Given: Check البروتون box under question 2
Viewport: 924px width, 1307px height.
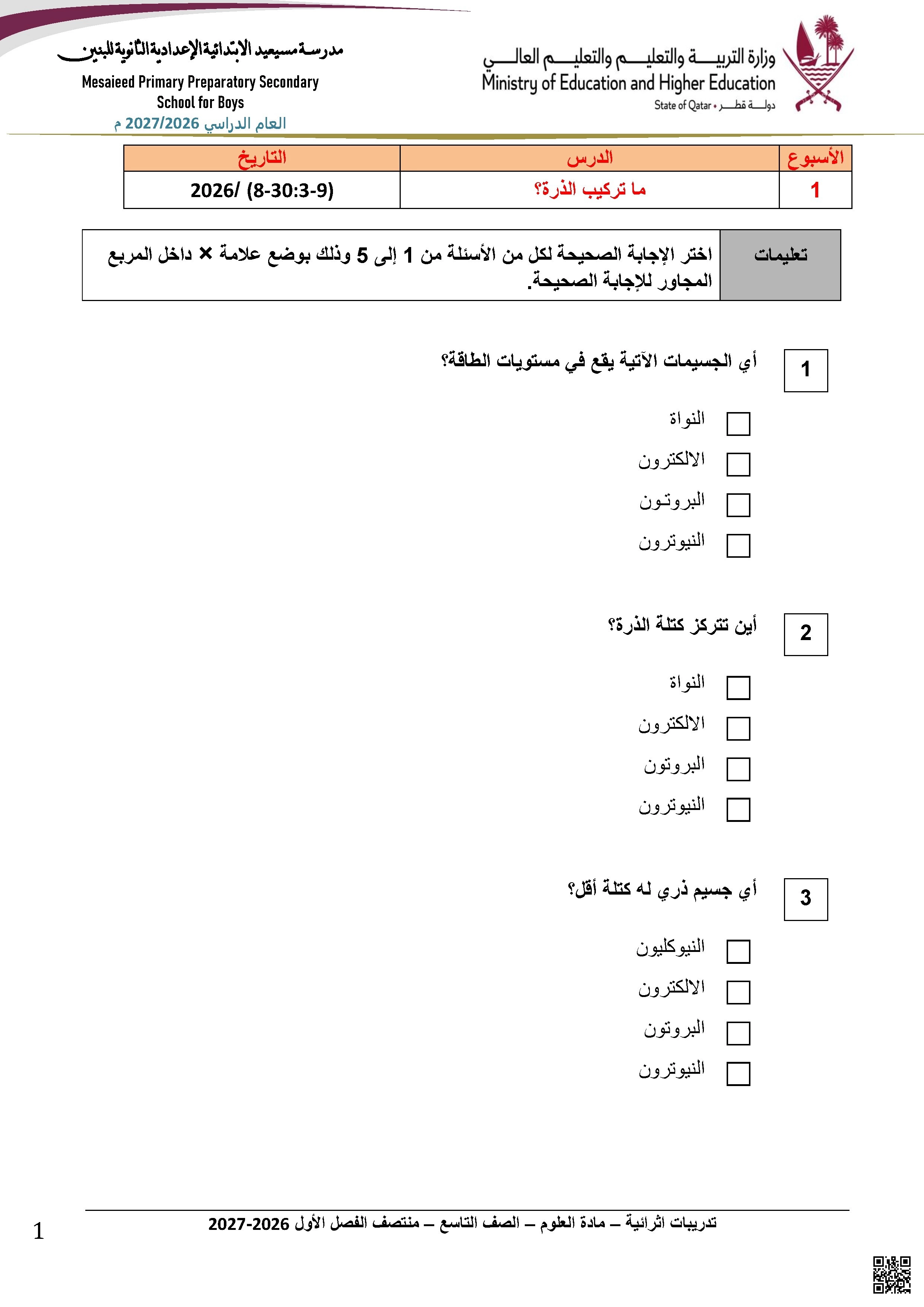Looking at the screenshot, I should coord(738,769).
